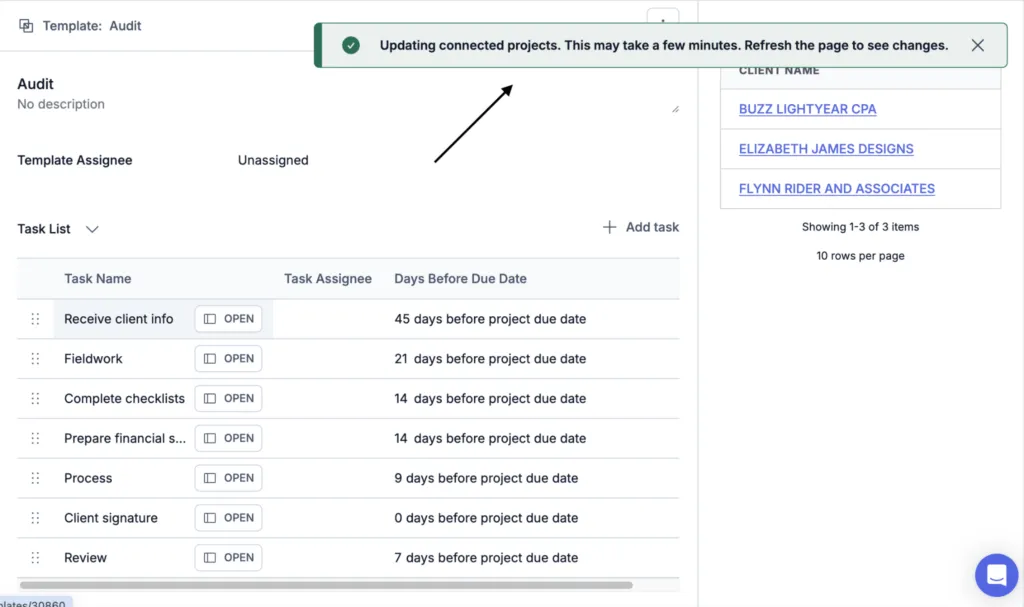This screenshot has height=607, width=1024.
Task: Open the Elizabeth James Designs client link
Action: click(x=825, y=149)
